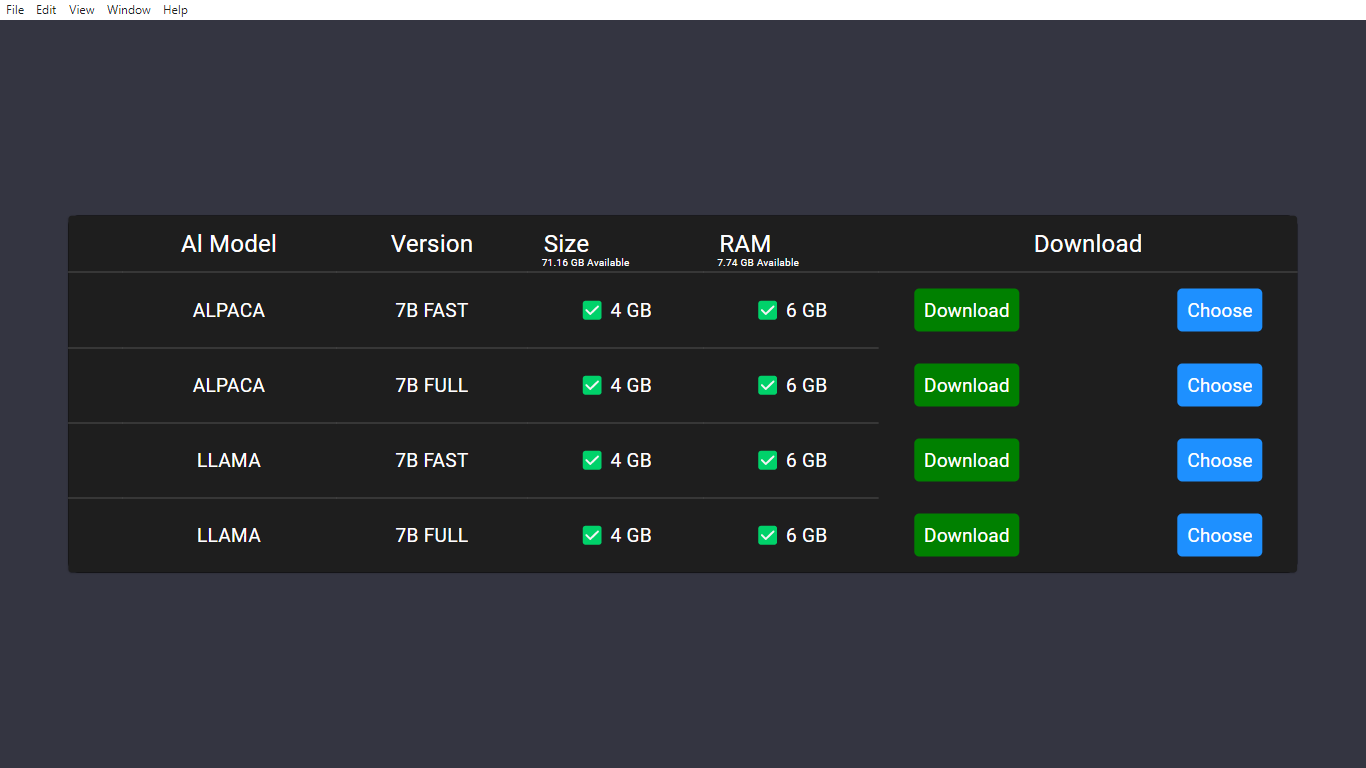Click Size checkmark for LLAMA 7B FULL
This screenshot has height=768, width=1366.
[592, 535]
